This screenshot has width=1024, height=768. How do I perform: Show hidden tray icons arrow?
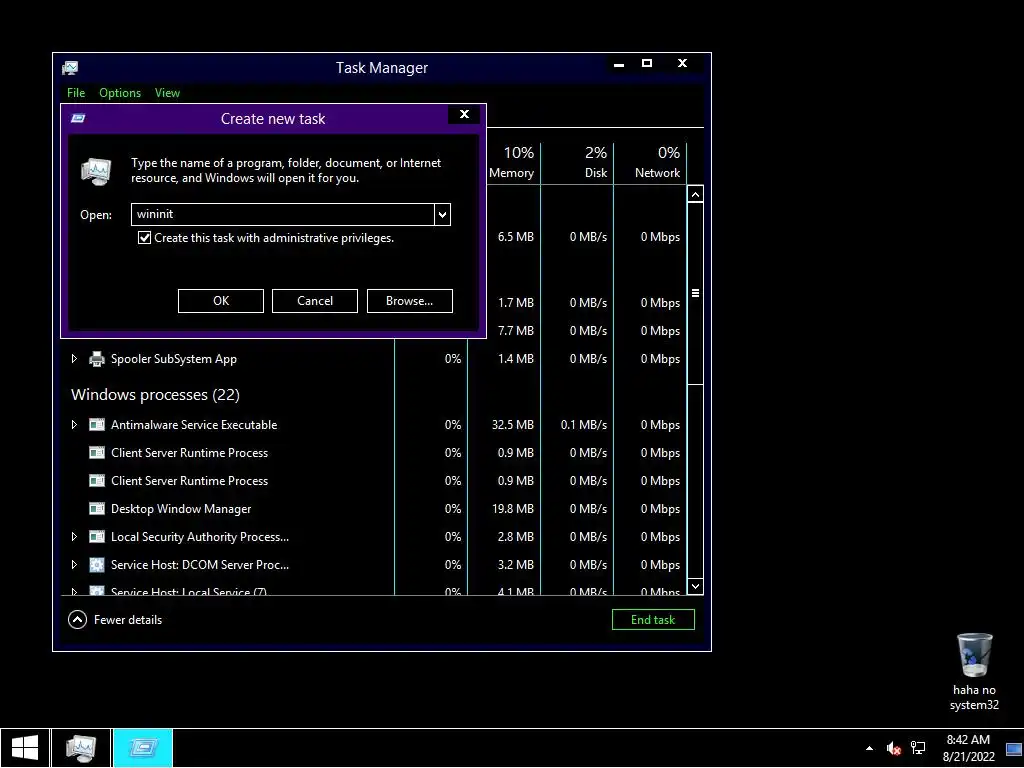click(x=869, y=748)
